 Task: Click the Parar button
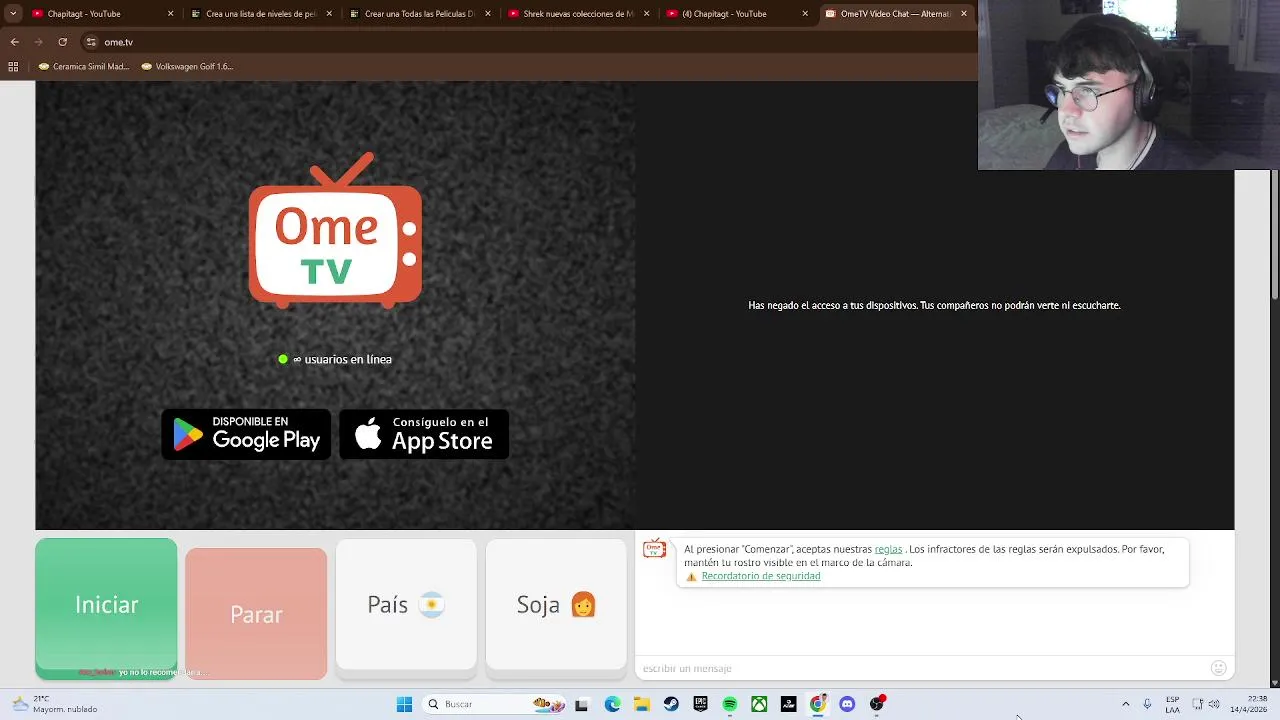pyautogui.click(x=256, y=613)
